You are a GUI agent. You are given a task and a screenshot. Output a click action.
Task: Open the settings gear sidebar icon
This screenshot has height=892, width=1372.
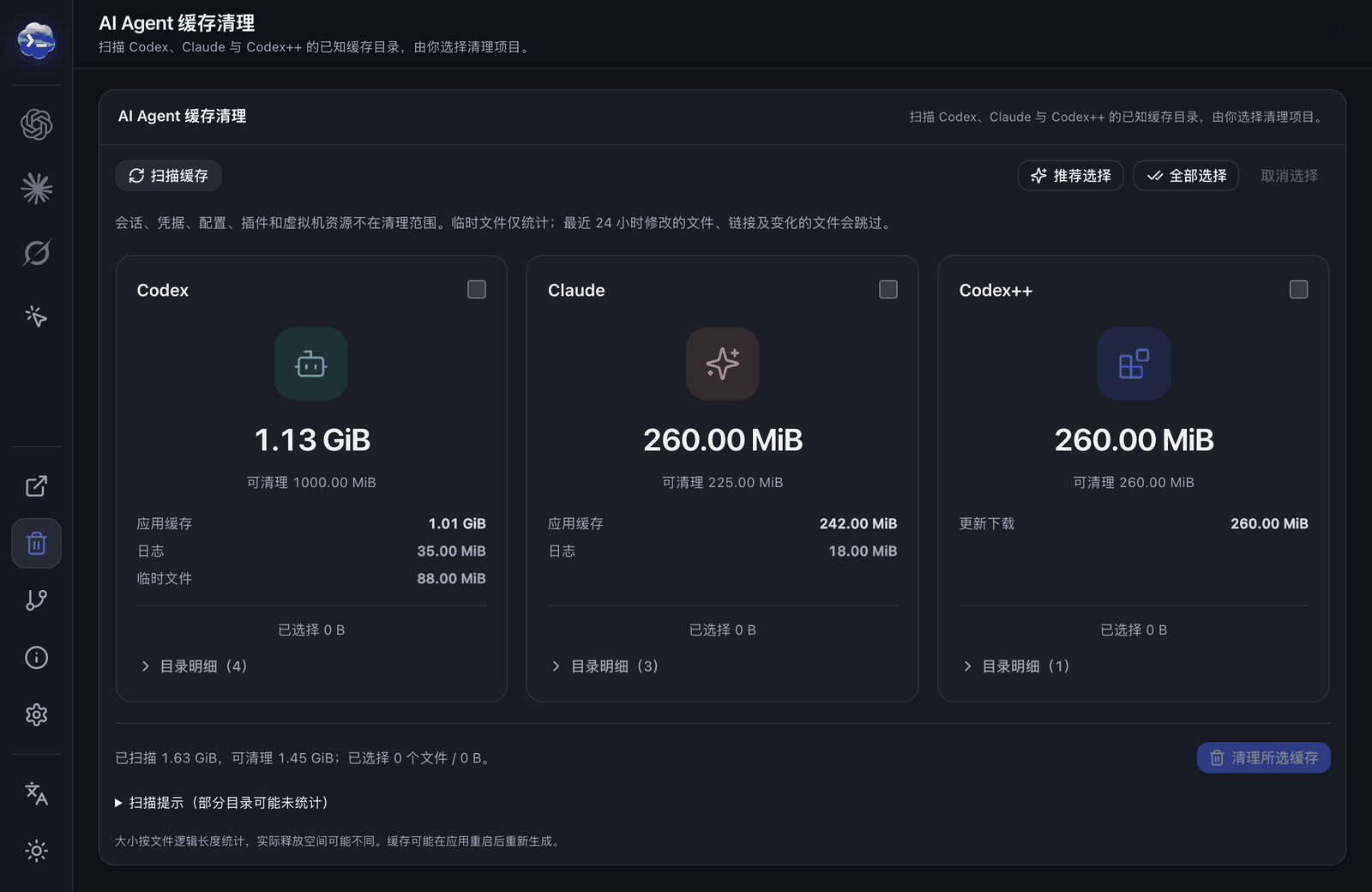tap(36, 714)
